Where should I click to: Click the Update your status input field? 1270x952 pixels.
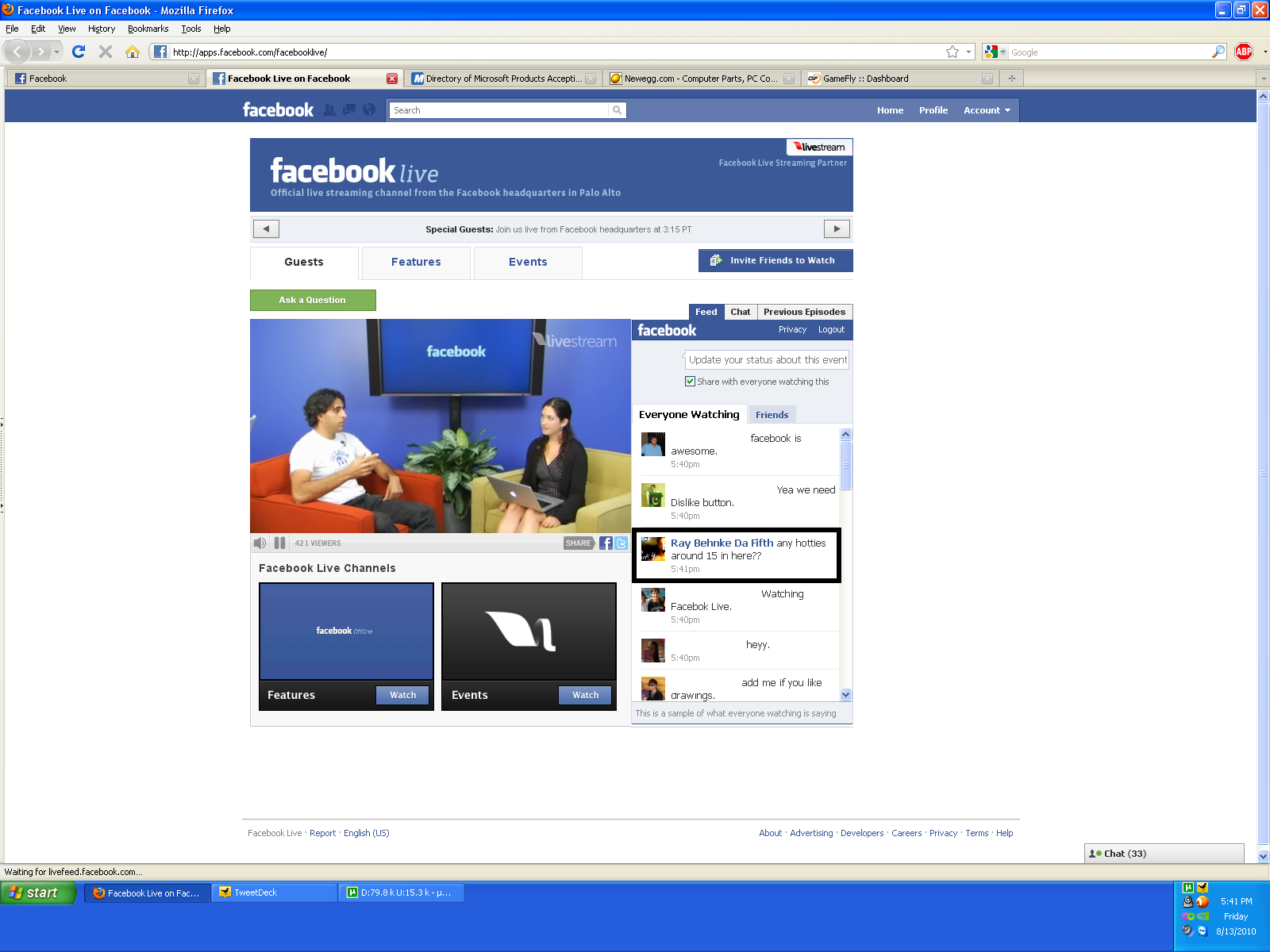tap(766, 359)
